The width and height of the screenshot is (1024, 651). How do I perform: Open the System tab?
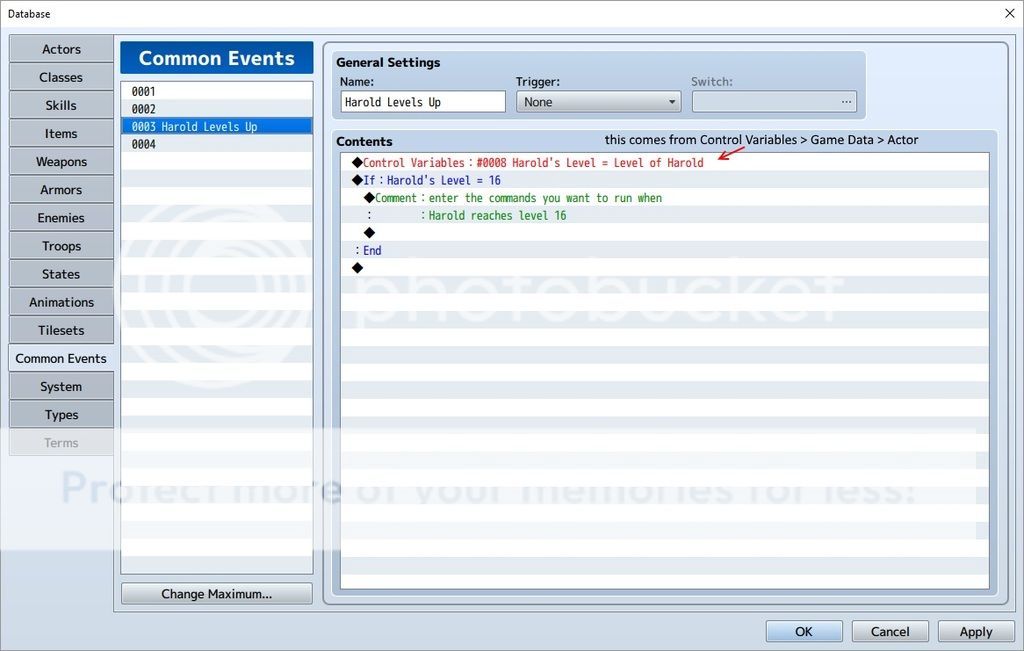[61, 386]
